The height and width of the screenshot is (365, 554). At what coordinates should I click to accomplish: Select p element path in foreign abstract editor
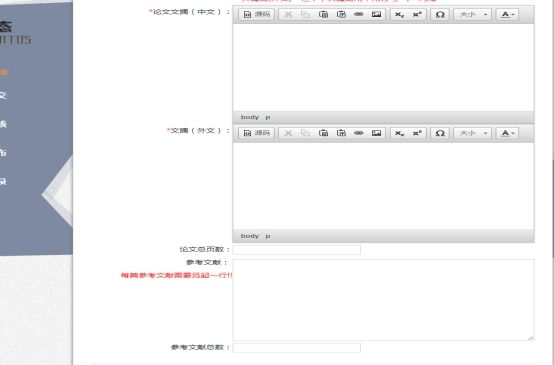[268, 236]
